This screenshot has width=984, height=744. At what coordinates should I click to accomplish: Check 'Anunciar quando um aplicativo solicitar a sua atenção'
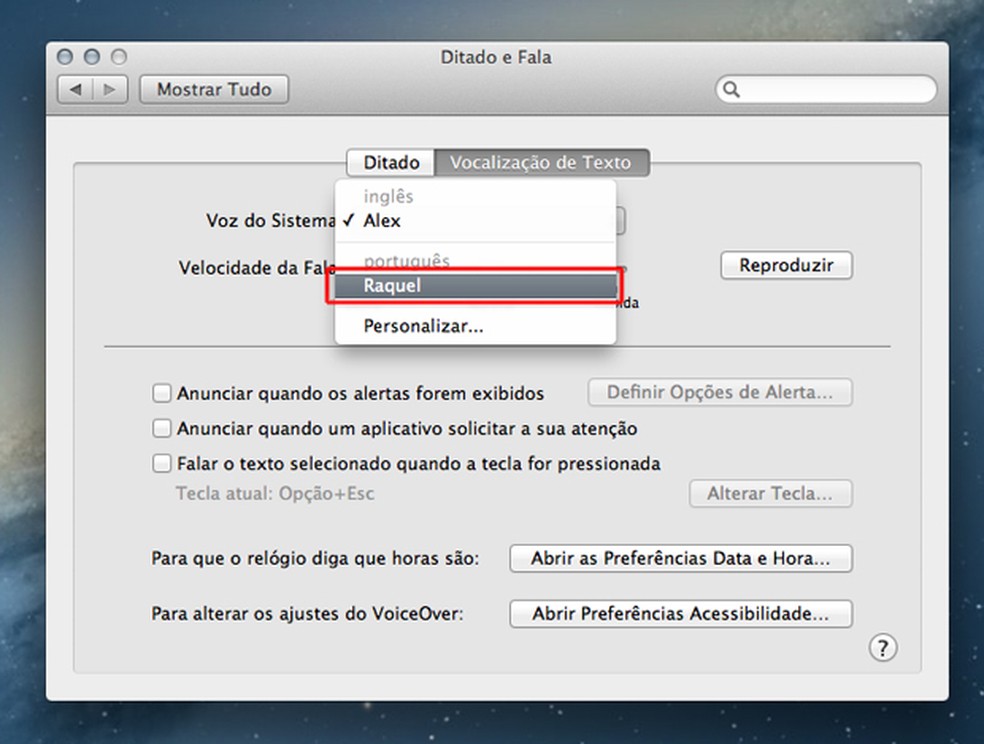[161, 428]
